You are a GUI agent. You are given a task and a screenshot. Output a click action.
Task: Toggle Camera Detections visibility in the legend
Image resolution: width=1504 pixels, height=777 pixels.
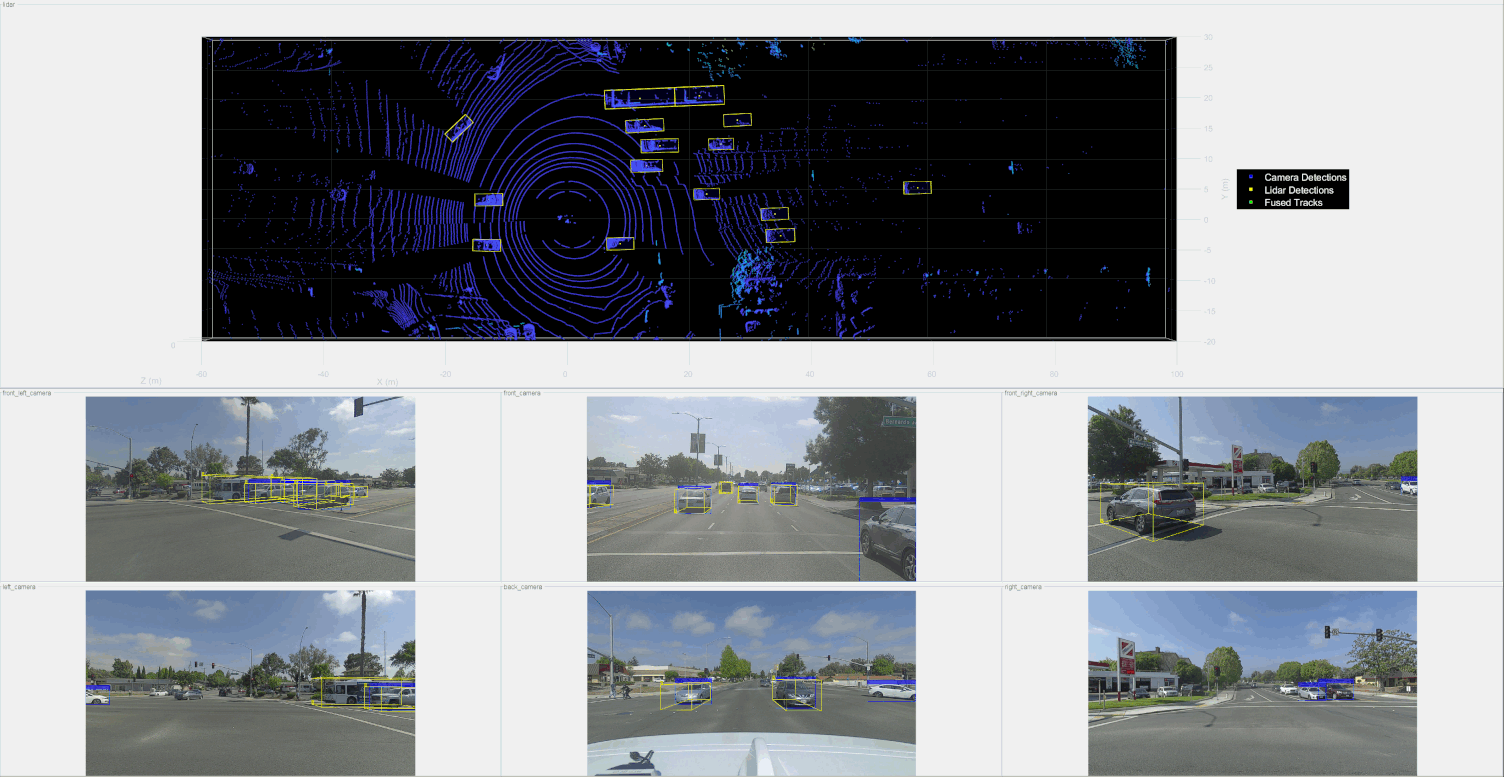pyautogui.click(x=1305, y=177)
